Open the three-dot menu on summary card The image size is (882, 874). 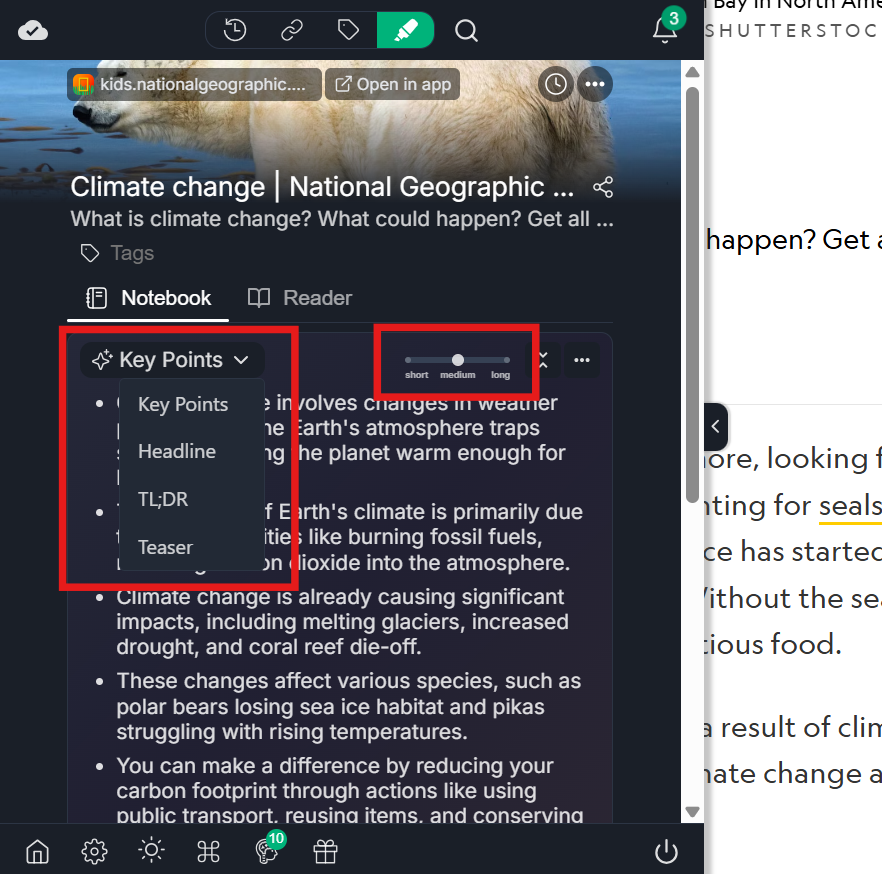582,360
